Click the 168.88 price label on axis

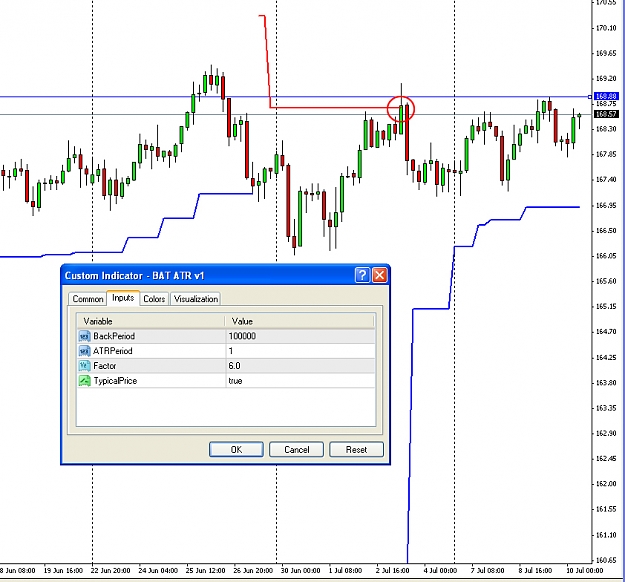coord(606,96)
